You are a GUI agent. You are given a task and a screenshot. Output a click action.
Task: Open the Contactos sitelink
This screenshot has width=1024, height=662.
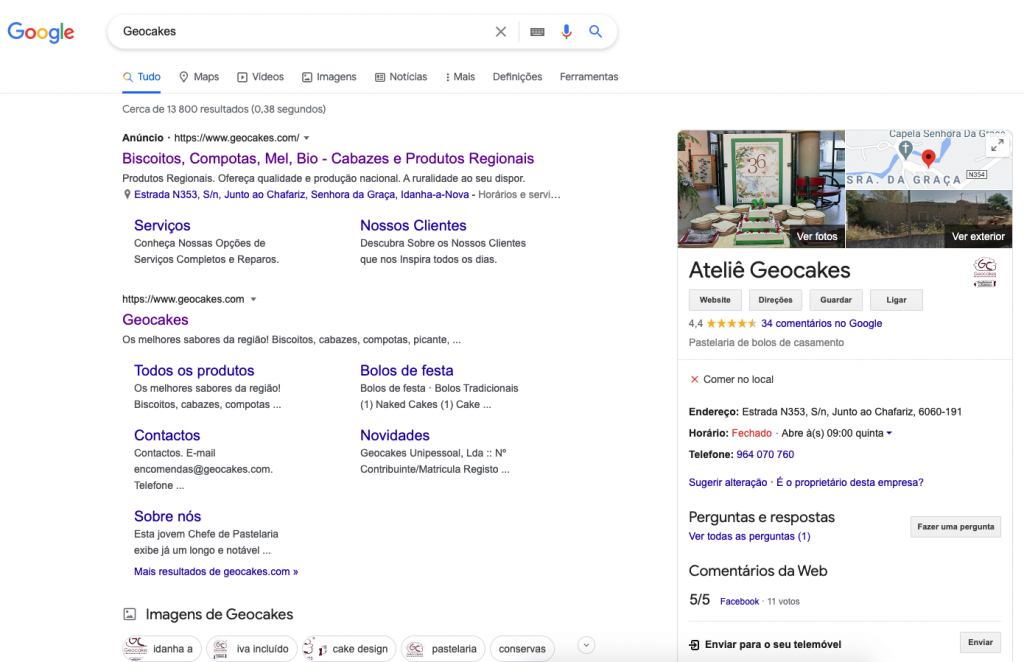coord(167,435)
